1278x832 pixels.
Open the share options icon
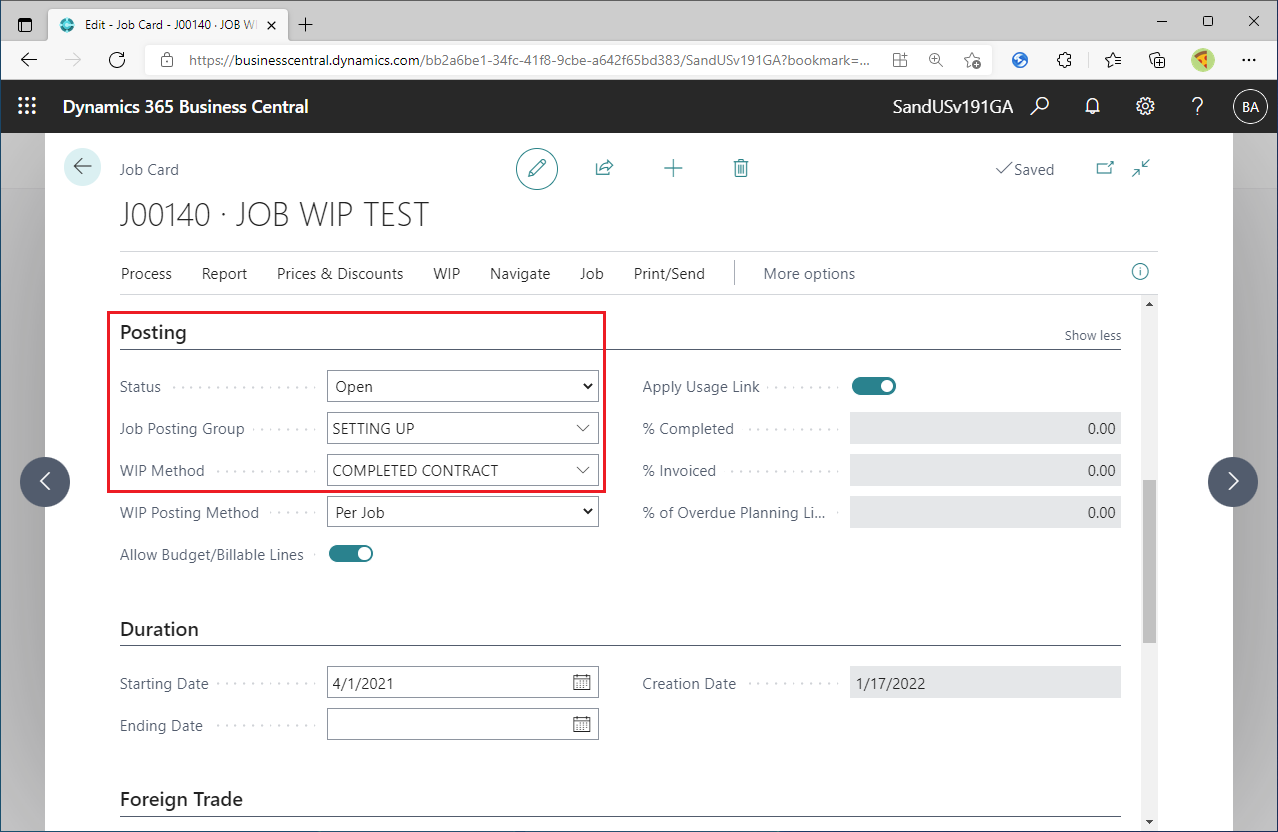[604, 168]
